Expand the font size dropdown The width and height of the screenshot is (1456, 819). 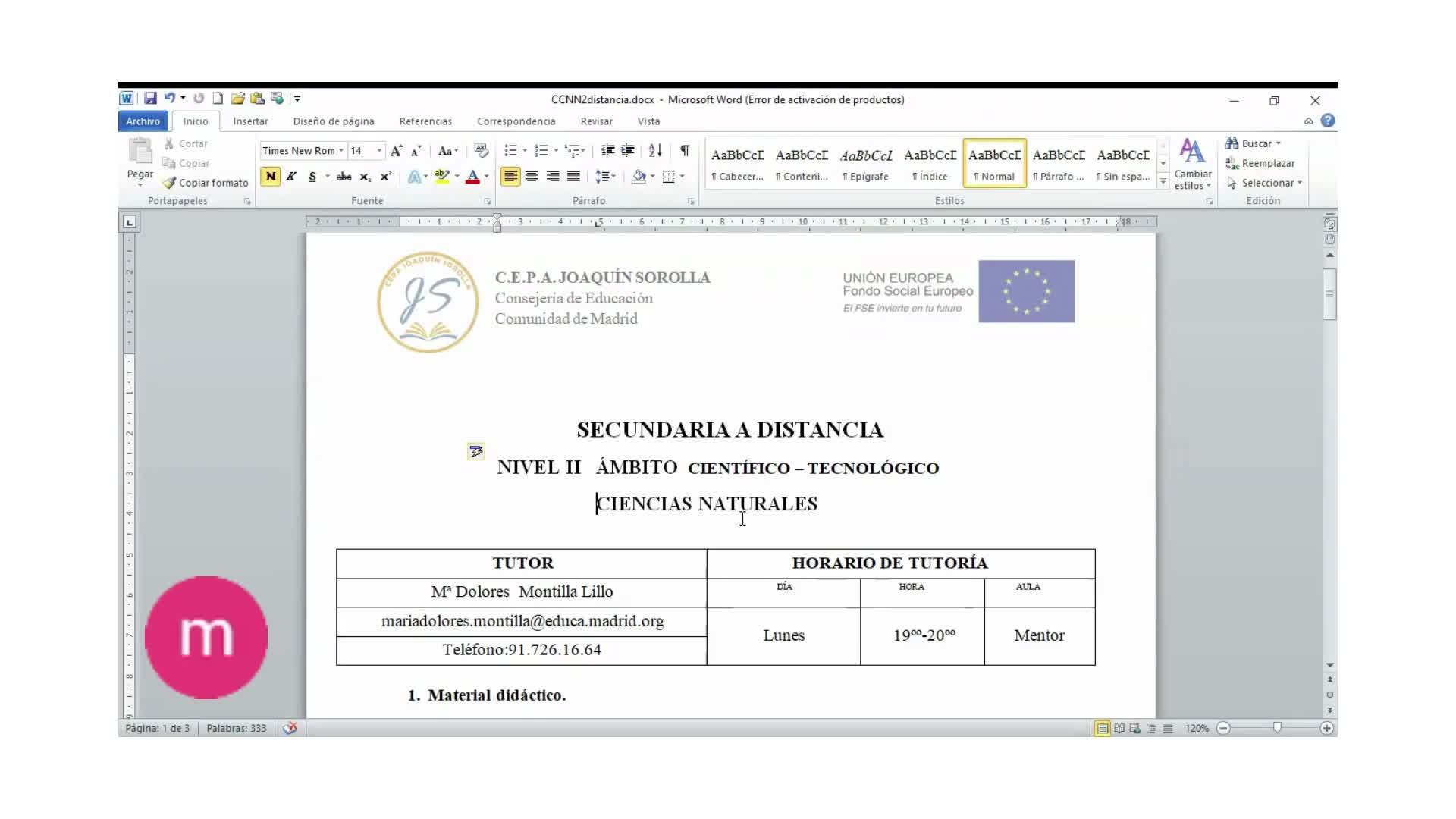[379, 150]
